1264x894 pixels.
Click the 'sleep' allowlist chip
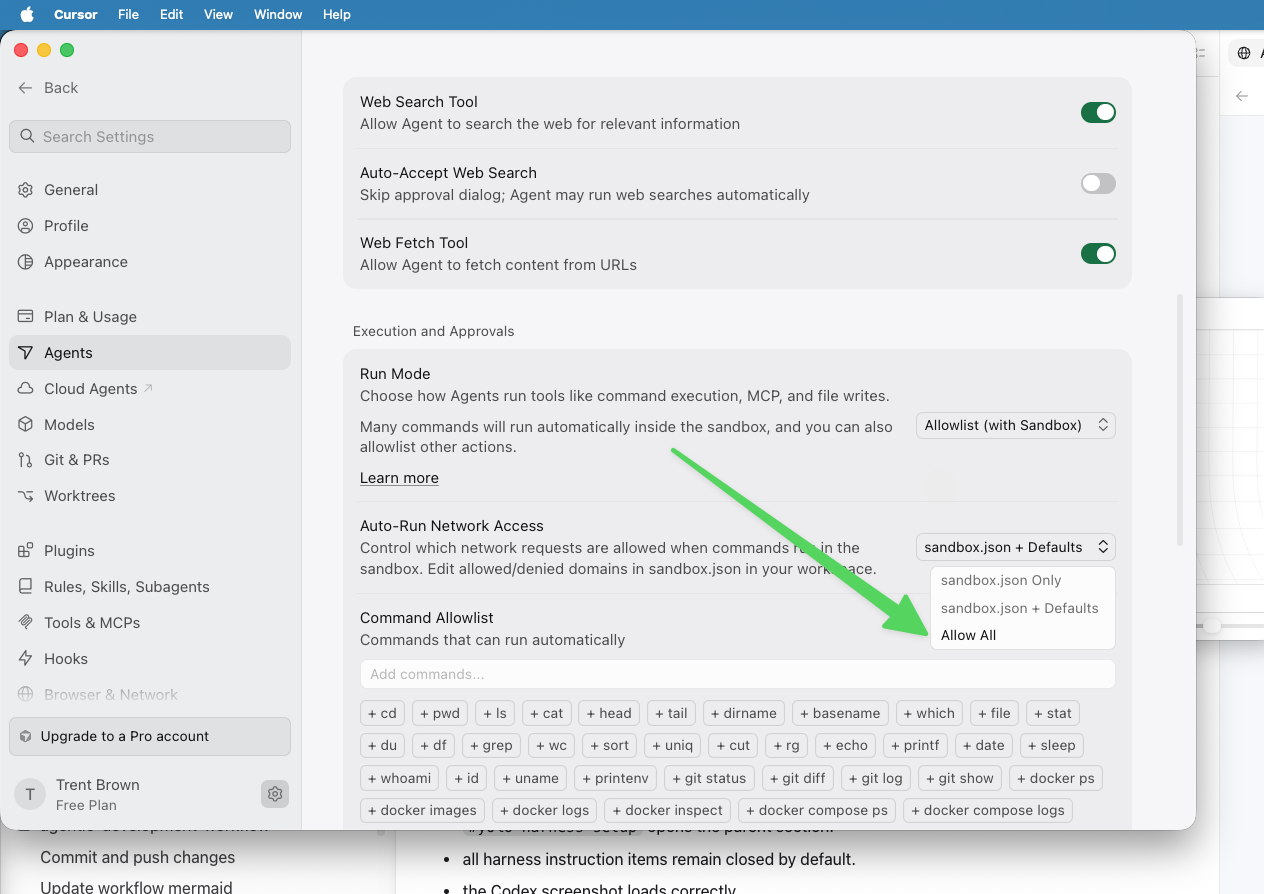tap(1050, 745)
